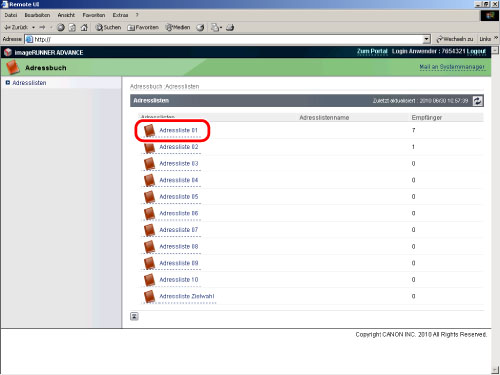This screenshot has width=500, height=375.
Task: Open the Extras menu
Action: click(120, 15)
